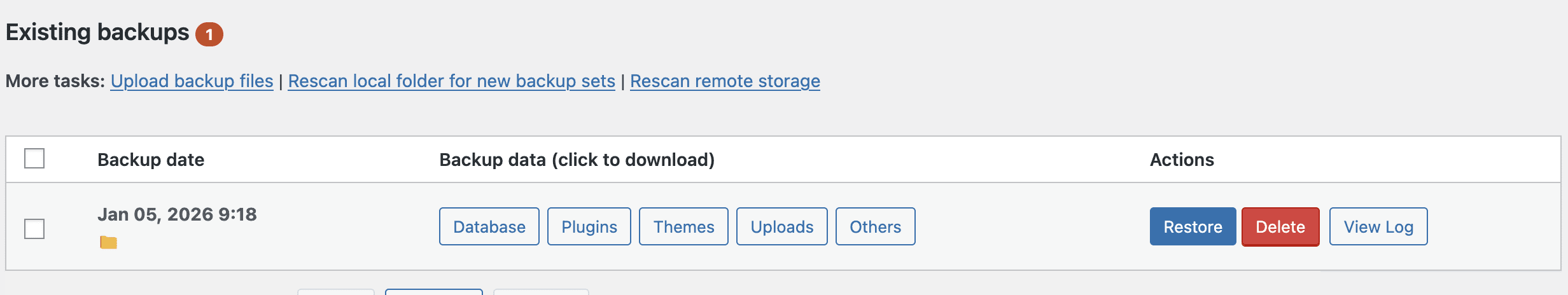Download the Uploads backup archive
This screenshot has width=1568, height=295.
[781, 226]
